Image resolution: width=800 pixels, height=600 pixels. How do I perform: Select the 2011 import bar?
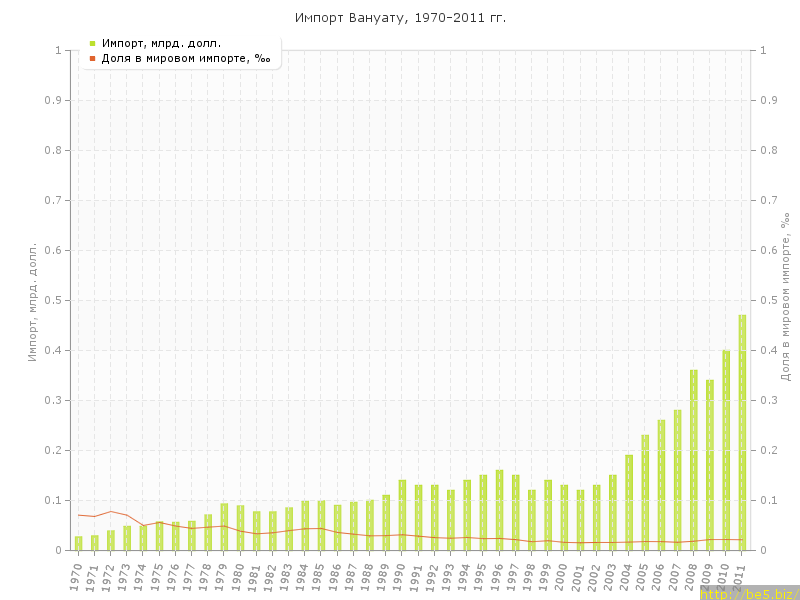742,433
